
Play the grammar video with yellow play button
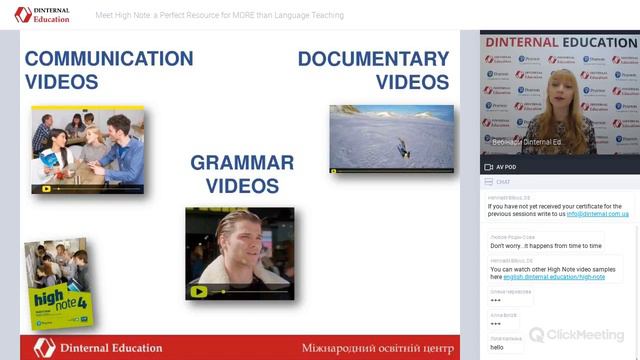click(x=199, y=291)
